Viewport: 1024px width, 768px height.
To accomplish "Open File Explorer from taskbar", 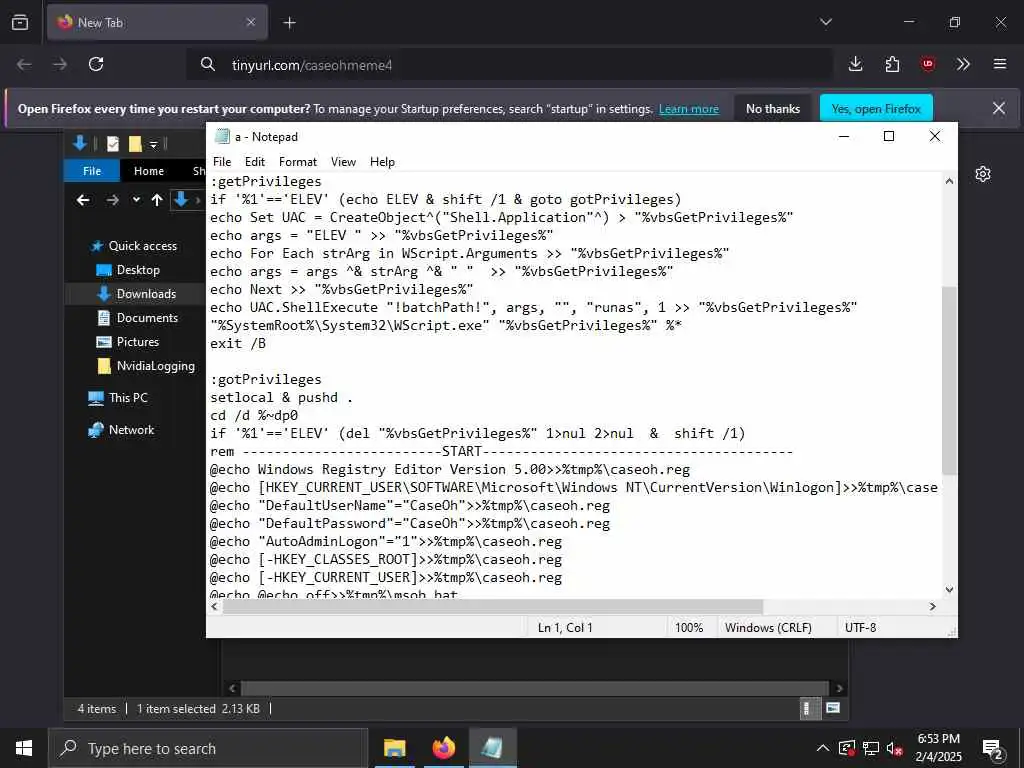I will (394, 748).
